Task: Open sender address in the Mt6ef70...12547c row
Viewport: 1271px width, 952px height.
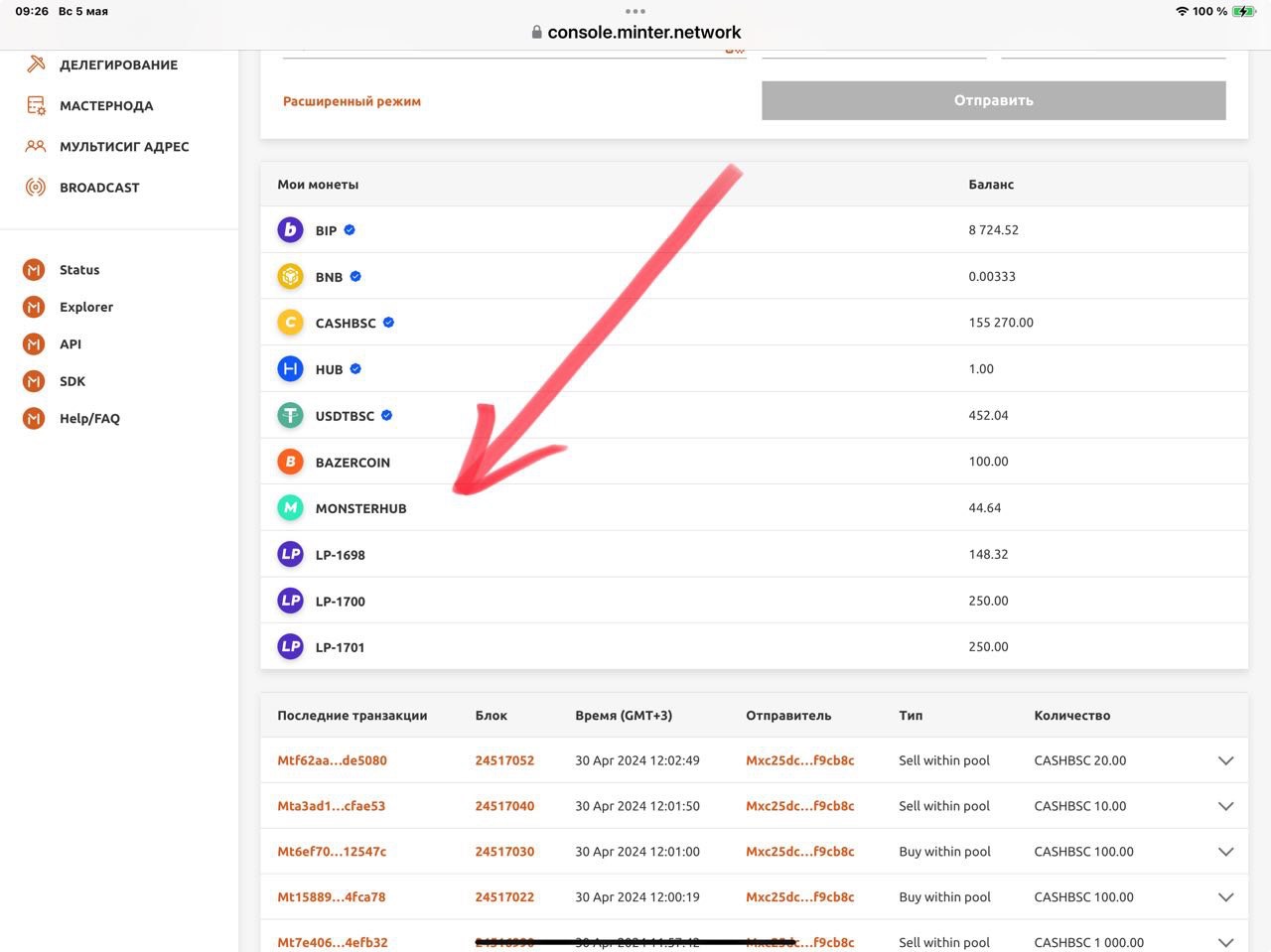Action: (799, 852)
